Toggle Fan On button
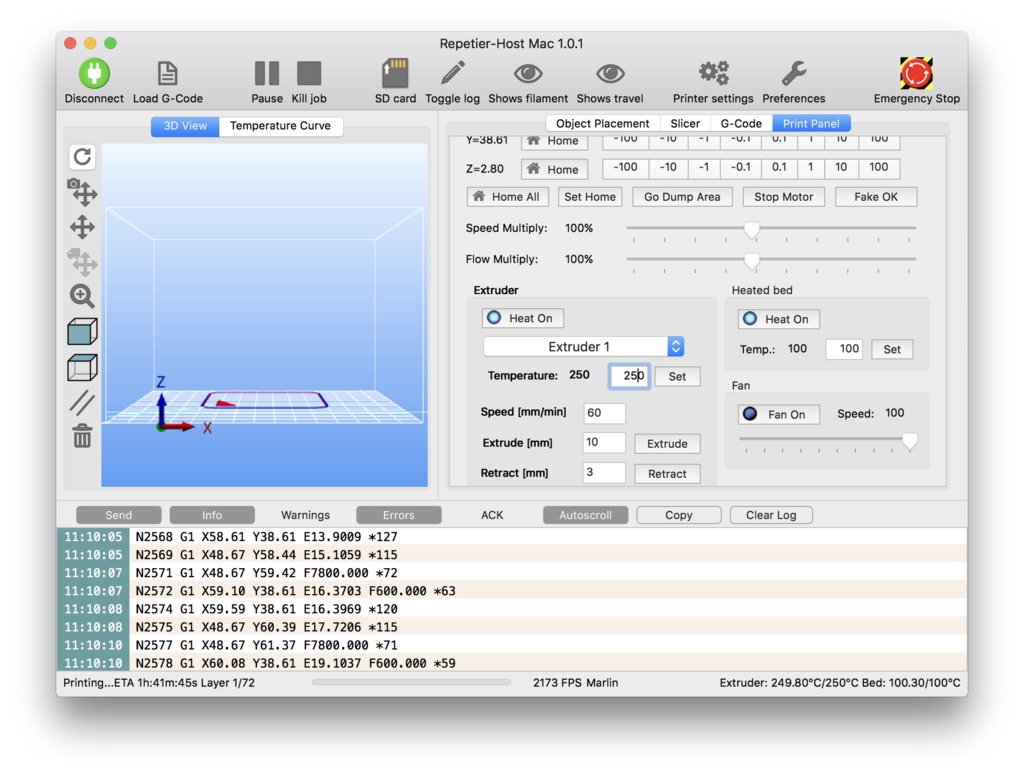1024x777 pixels. [x=778, y=414]
